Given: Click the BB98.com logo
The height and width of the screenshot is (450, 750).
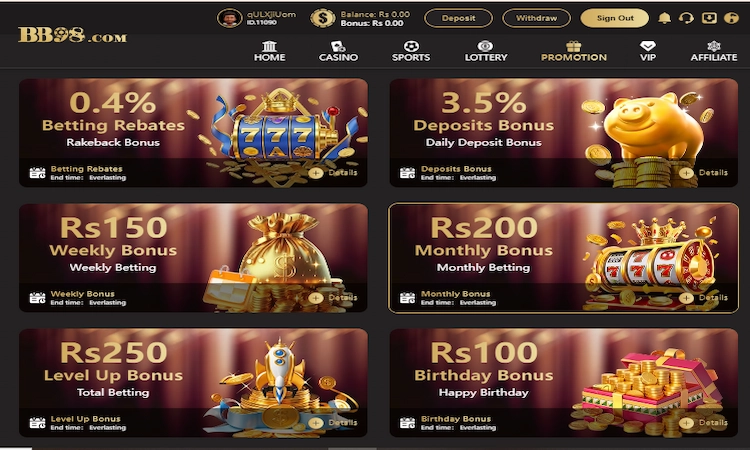Looking at the screenshot, I should 72,35.
